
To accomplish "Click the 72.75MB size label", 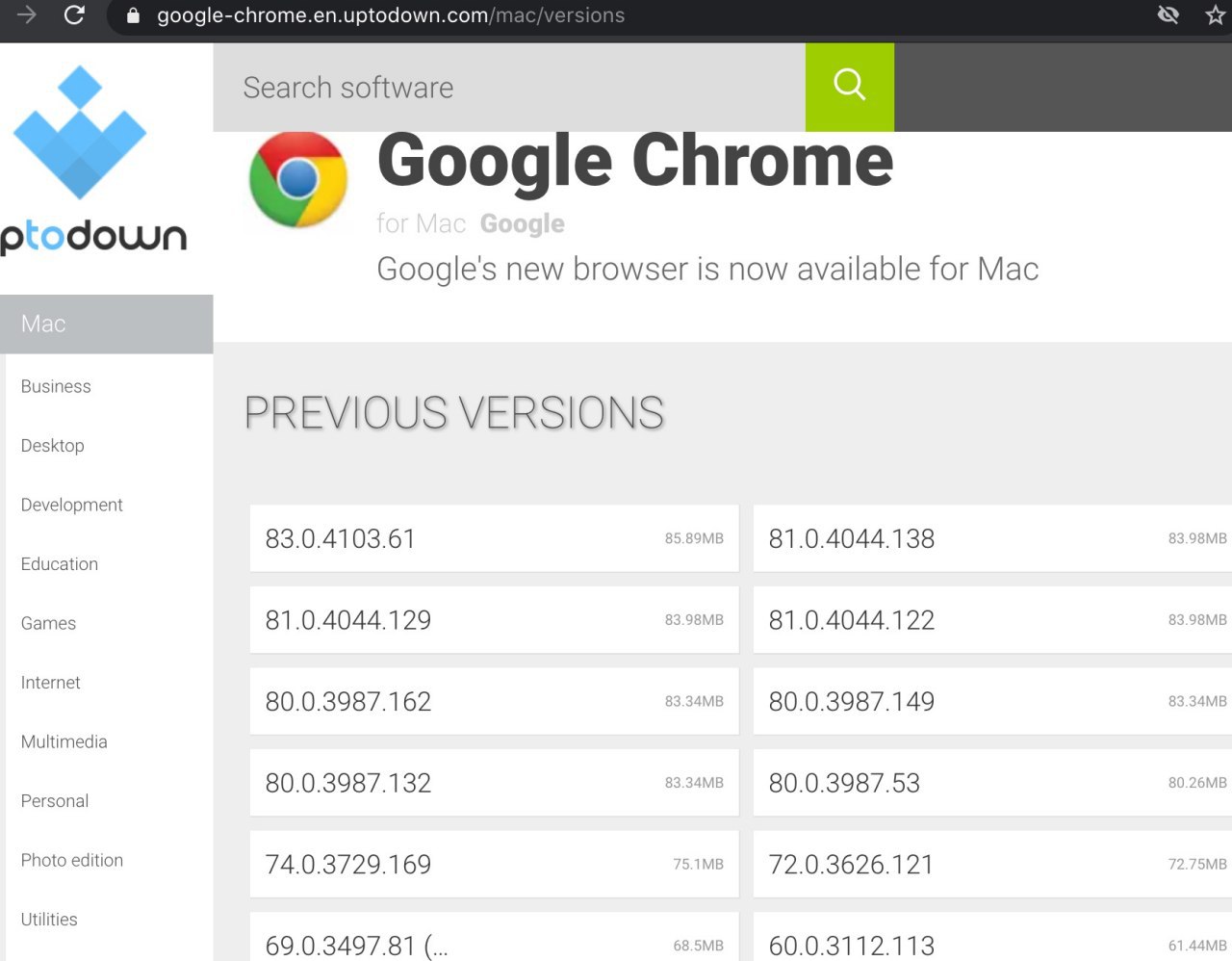I will click(1197, 864).
